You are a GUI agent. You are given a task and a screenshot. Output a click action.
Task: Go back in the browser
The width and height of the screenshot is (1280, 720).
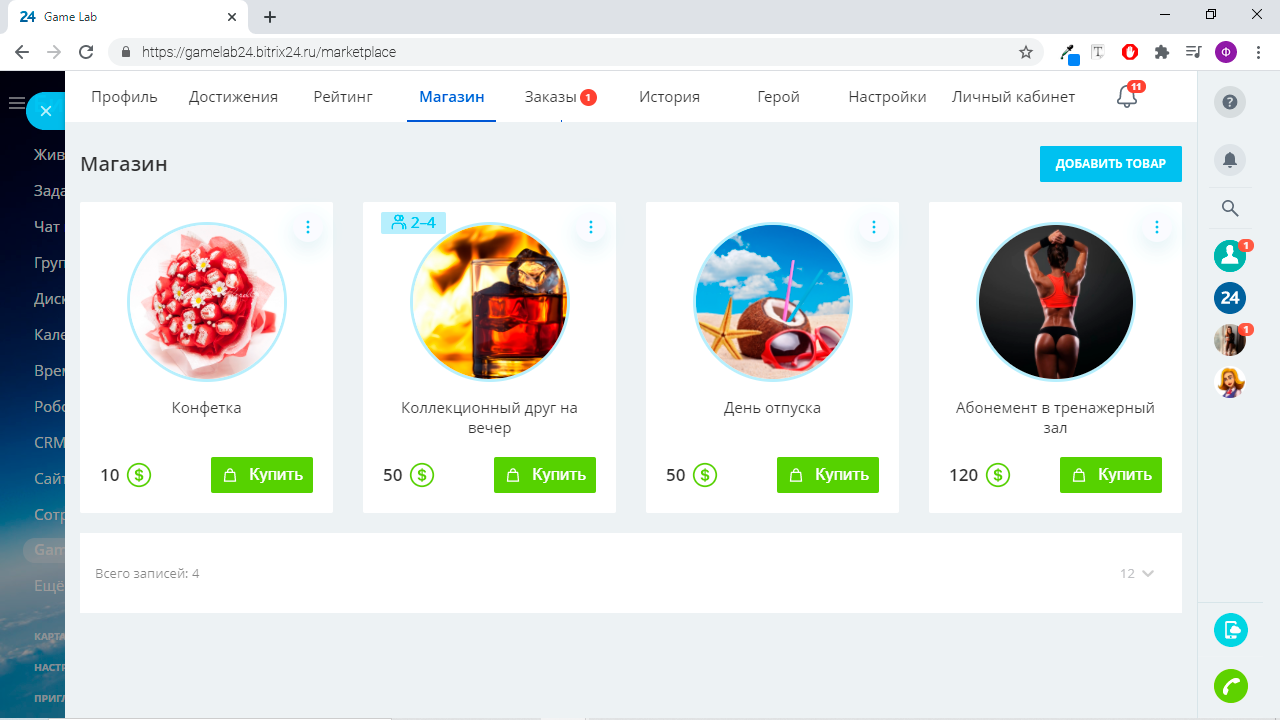(x=22, y=52)
